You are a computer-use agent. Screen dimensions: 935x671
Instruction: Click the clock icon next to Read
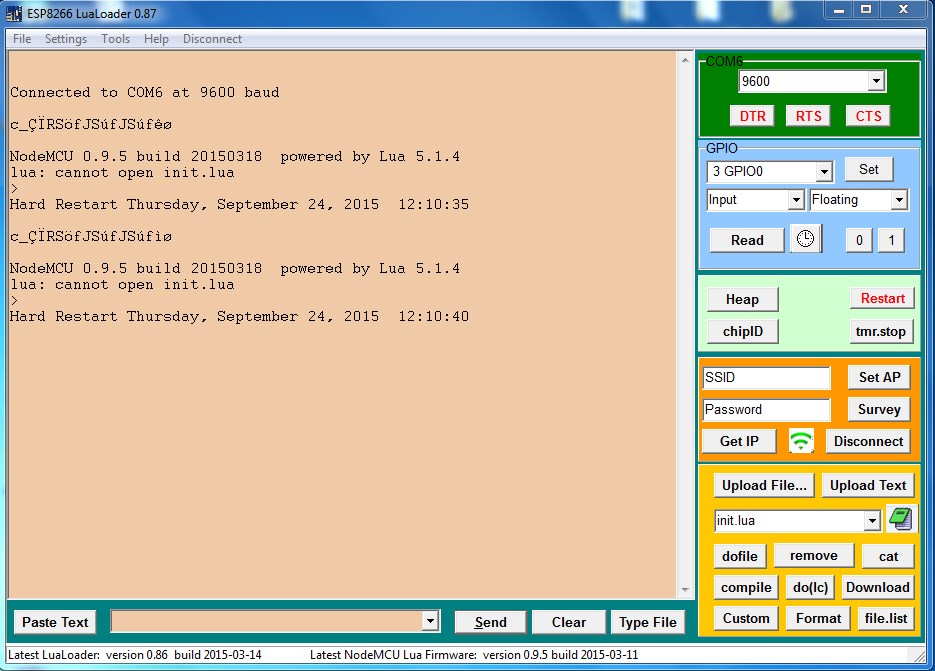point(806,239)
